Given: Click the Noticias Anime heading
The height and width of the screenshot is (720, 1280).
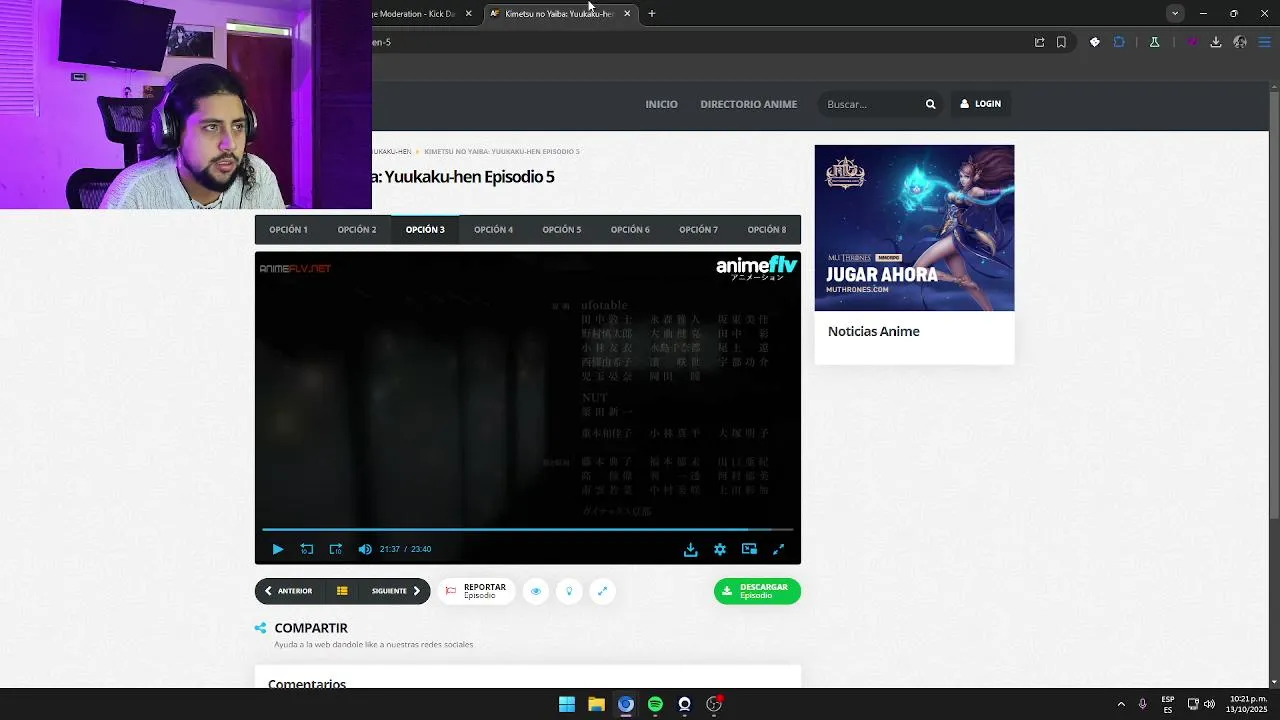Looking at the screenshot, I should pos(874,331).
